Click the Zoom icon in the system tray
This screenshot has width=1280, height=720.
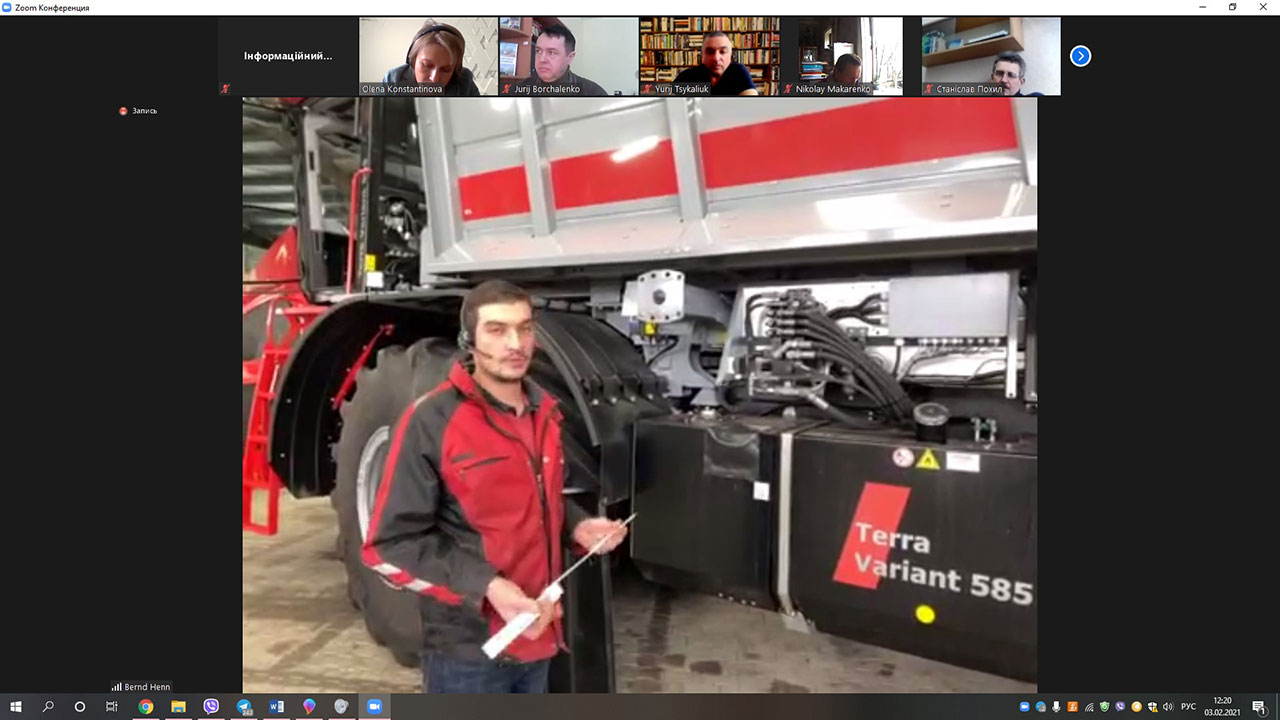[1026, 707]
